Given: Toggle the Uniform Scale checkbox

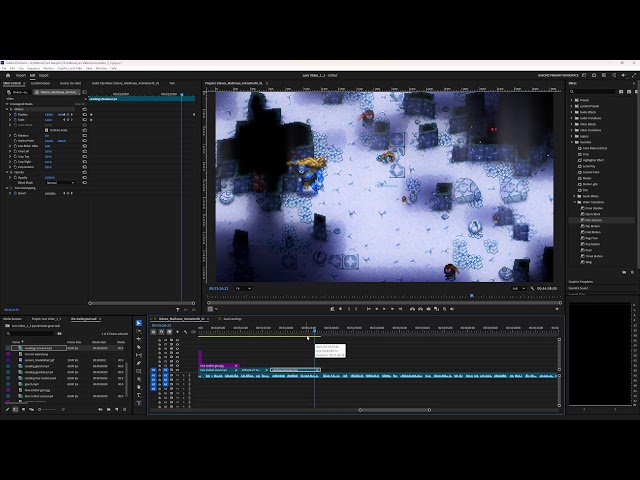Looking at the screenshot, I should [47, 130].
